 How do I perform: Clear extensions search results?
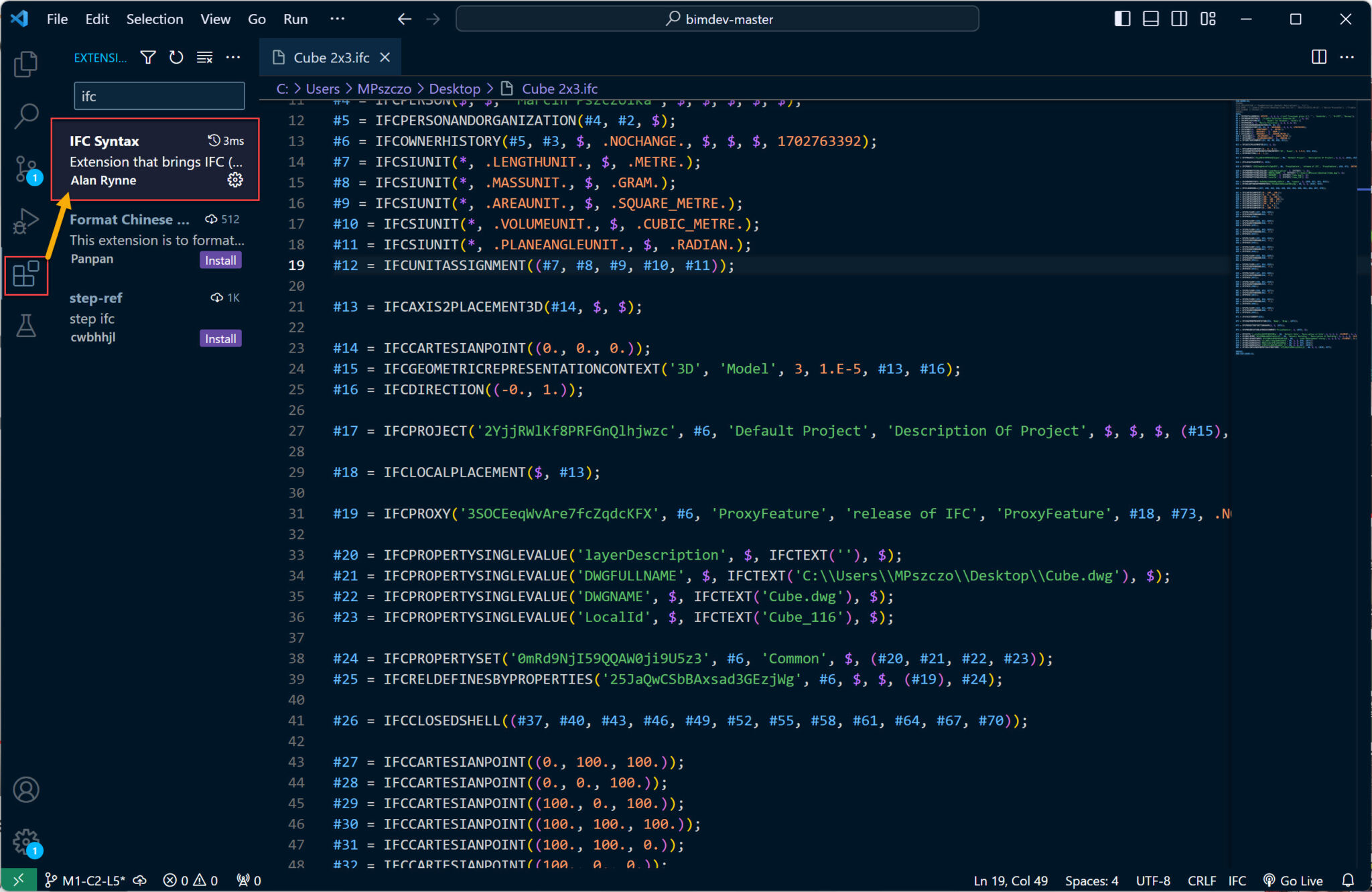click(204, 58)
